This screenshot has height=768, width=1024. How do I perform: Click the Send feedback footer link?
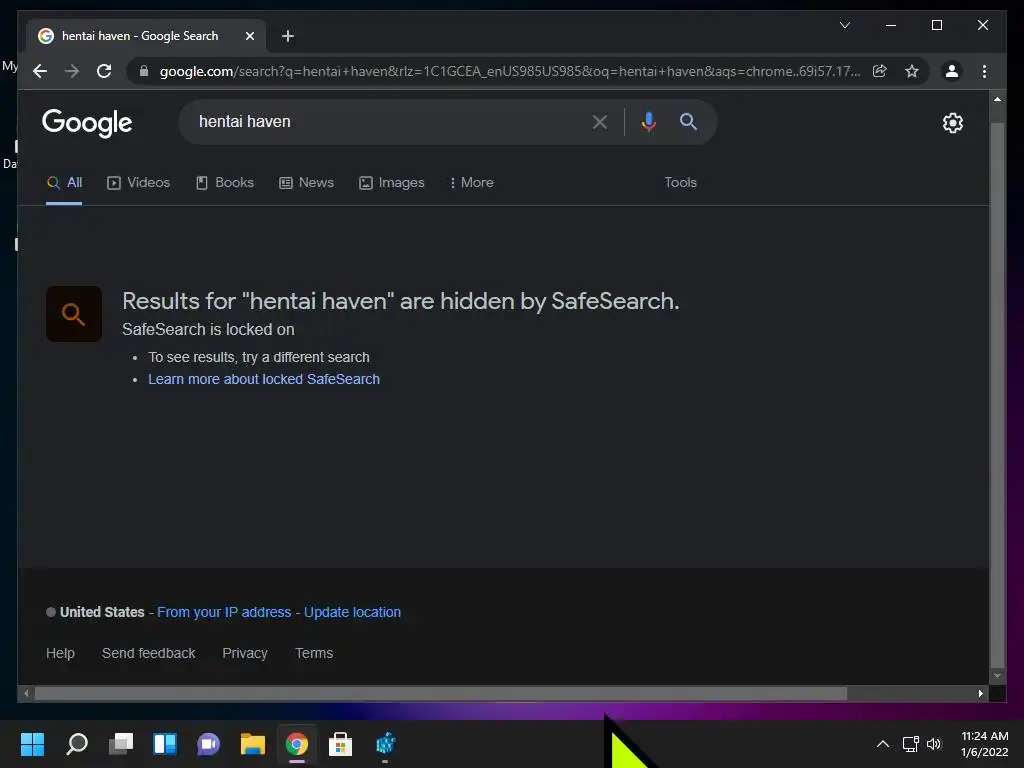click(x=148, y=654)
